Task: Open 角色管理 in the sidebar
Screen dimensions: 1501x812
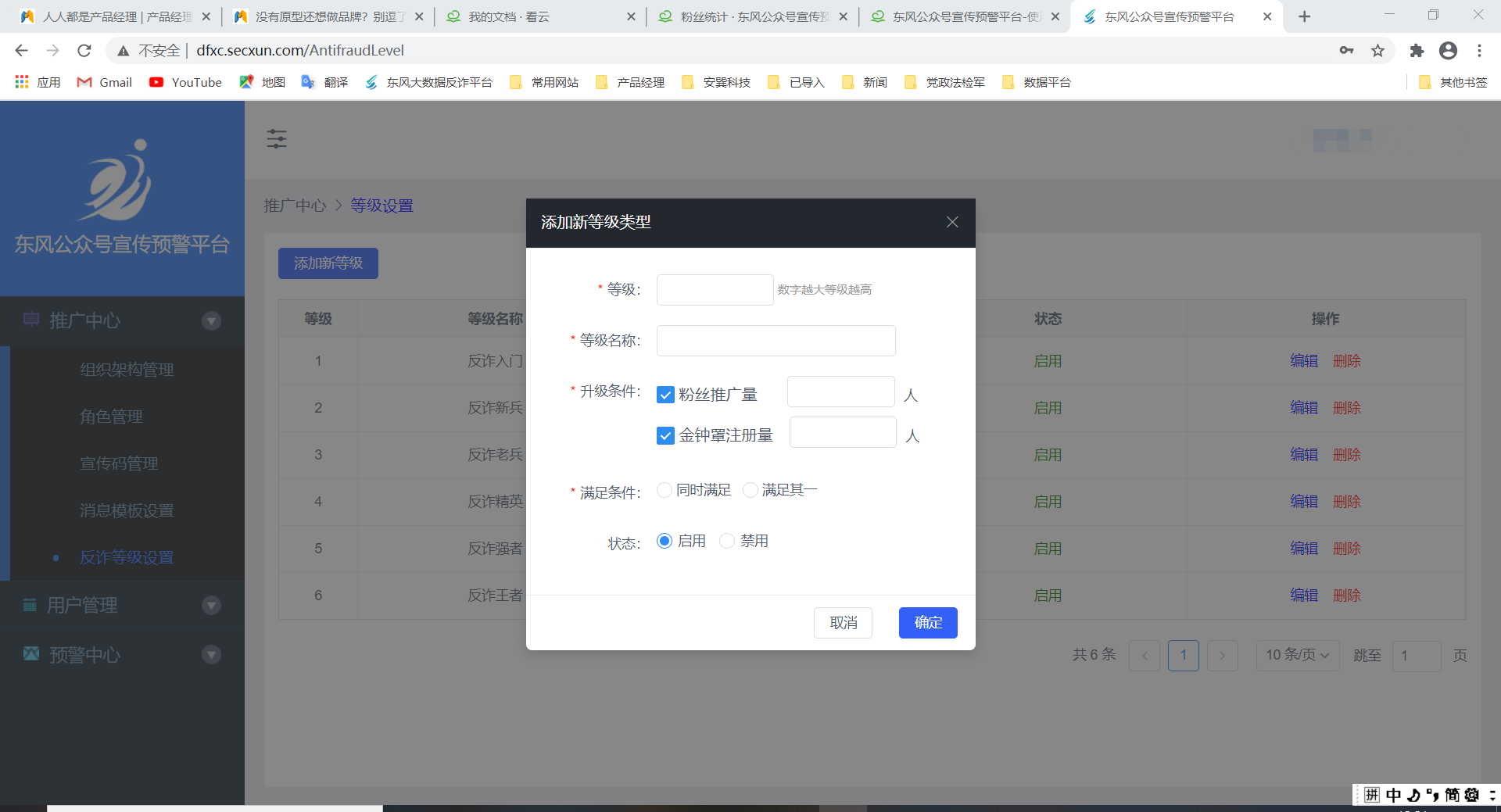Action: (111, 417)
